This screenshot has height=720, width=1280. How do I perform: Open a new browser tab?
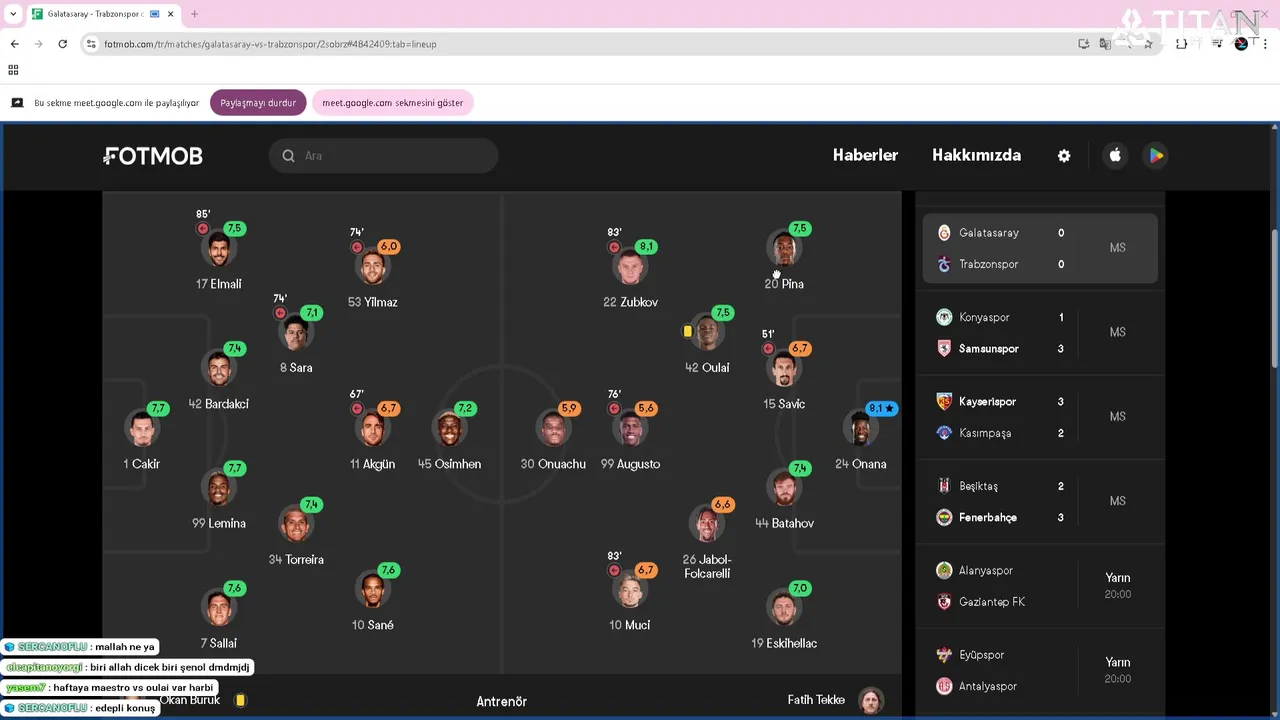194,14
